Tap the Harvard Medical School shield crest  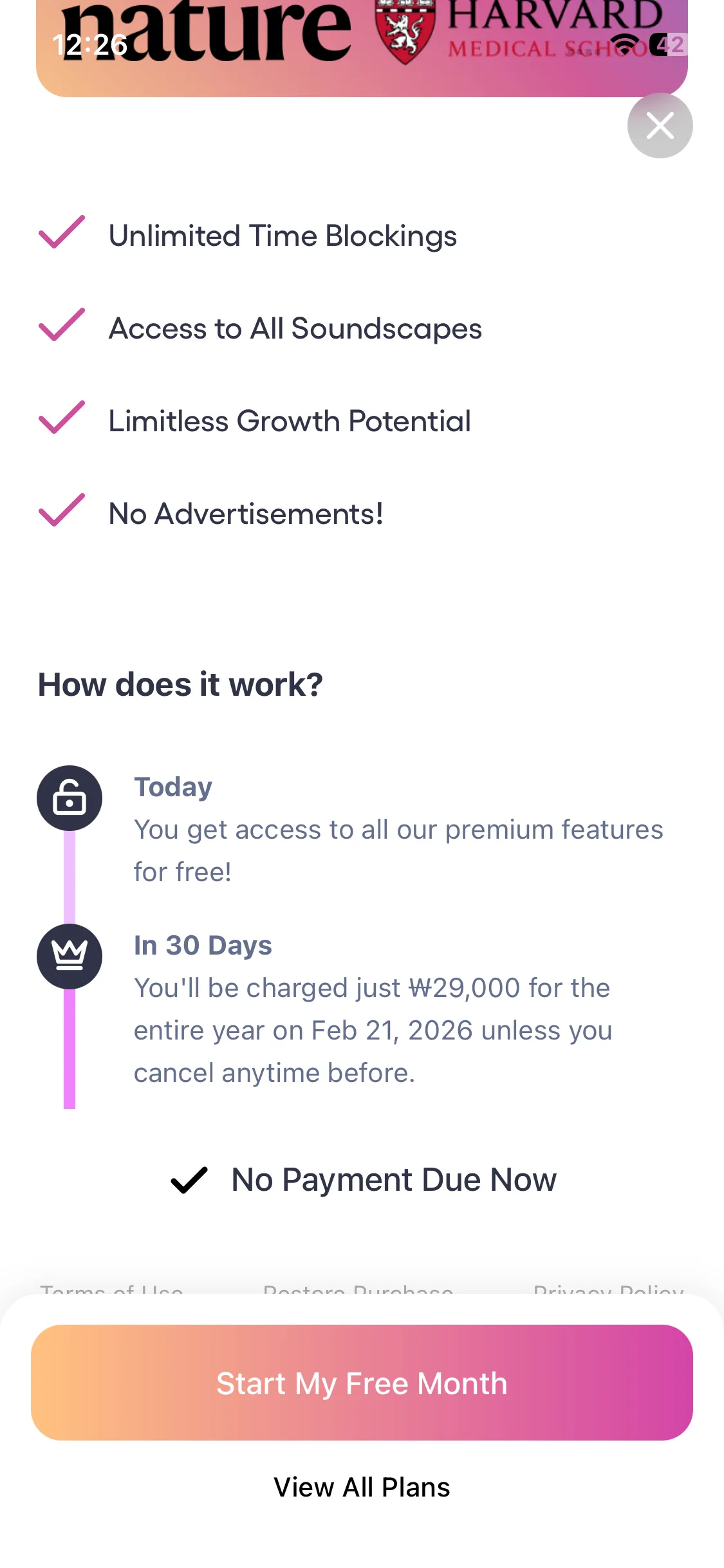click(404, 32)
